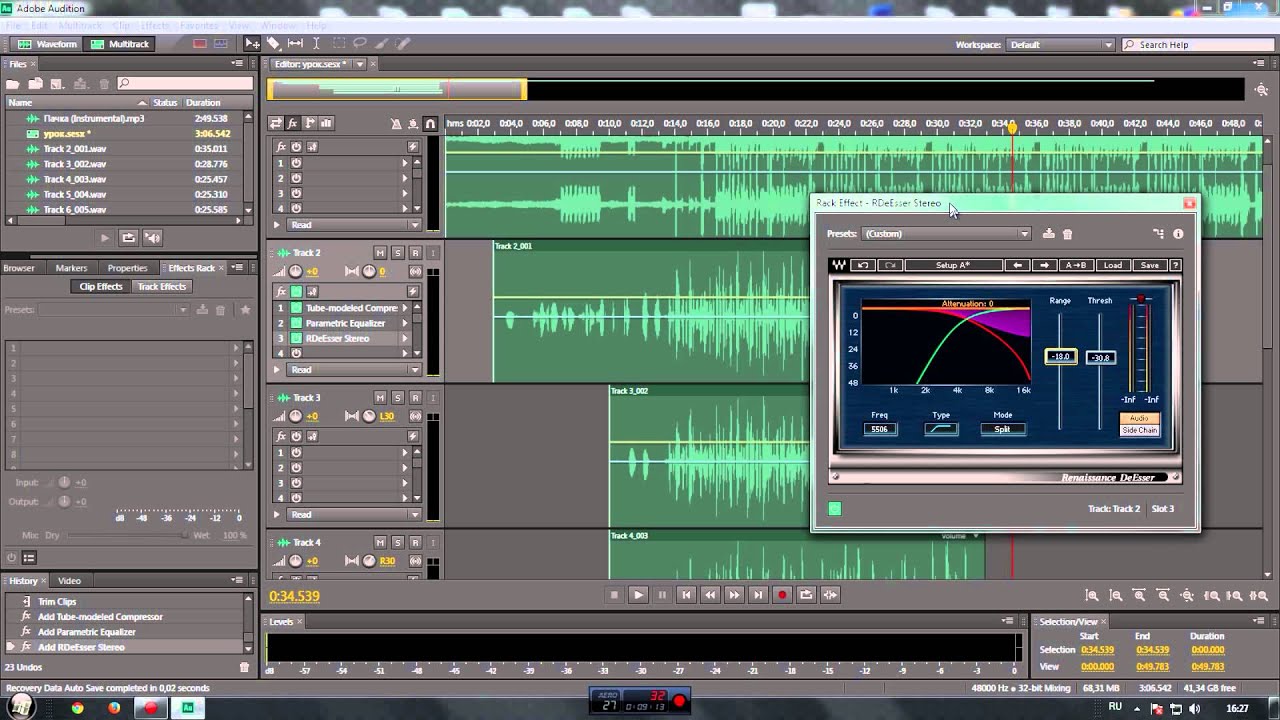Click the EQ bars icon above tracks
This screenshot has width=1280, height=720.
pos(327,123)
